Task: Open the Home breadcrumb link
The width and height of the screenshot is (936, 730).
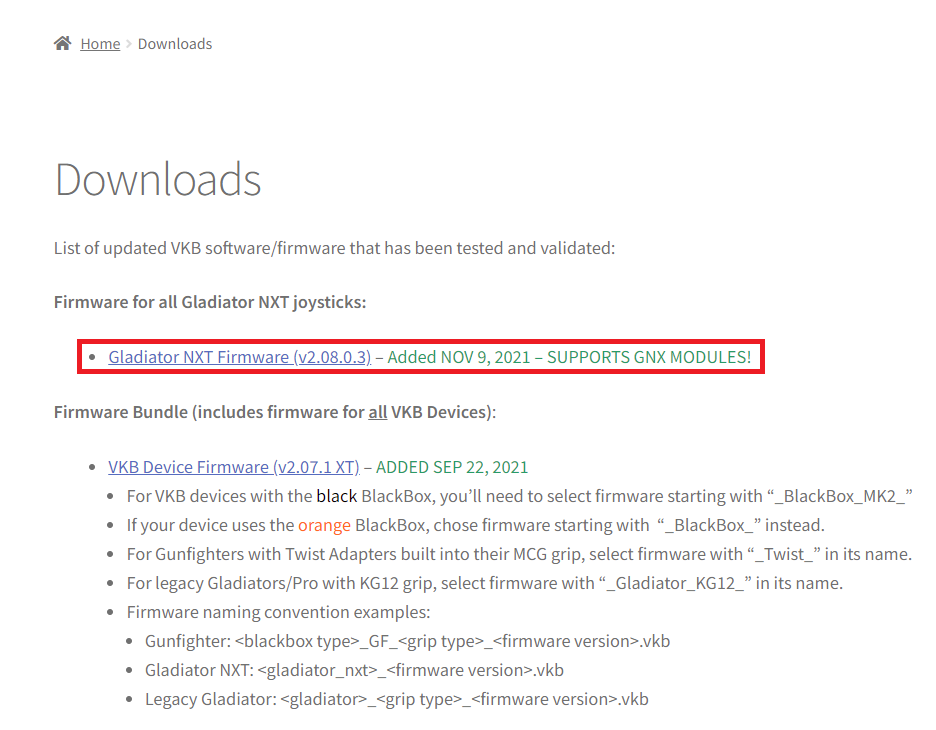Action: pos(100,44)
